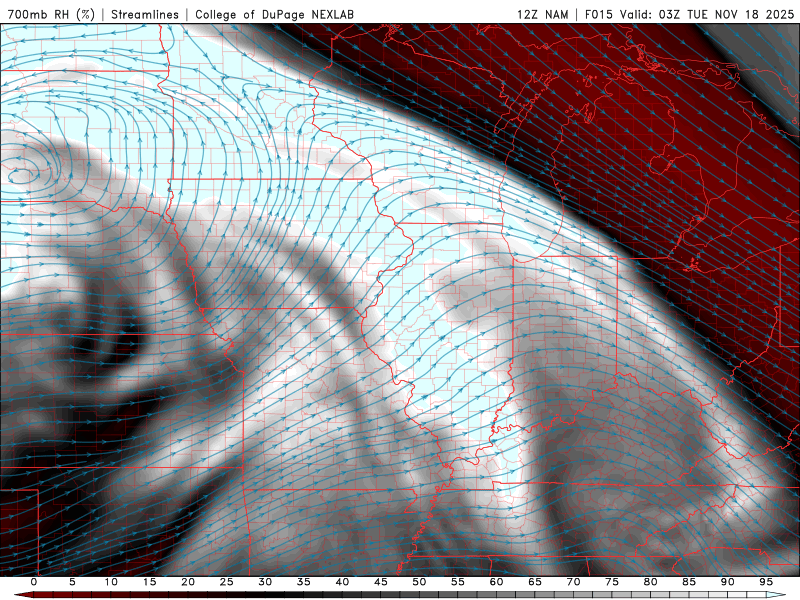Click the '80' label on the color scale
The width and height of the screenshot is (800, 600).
(651, 582)
